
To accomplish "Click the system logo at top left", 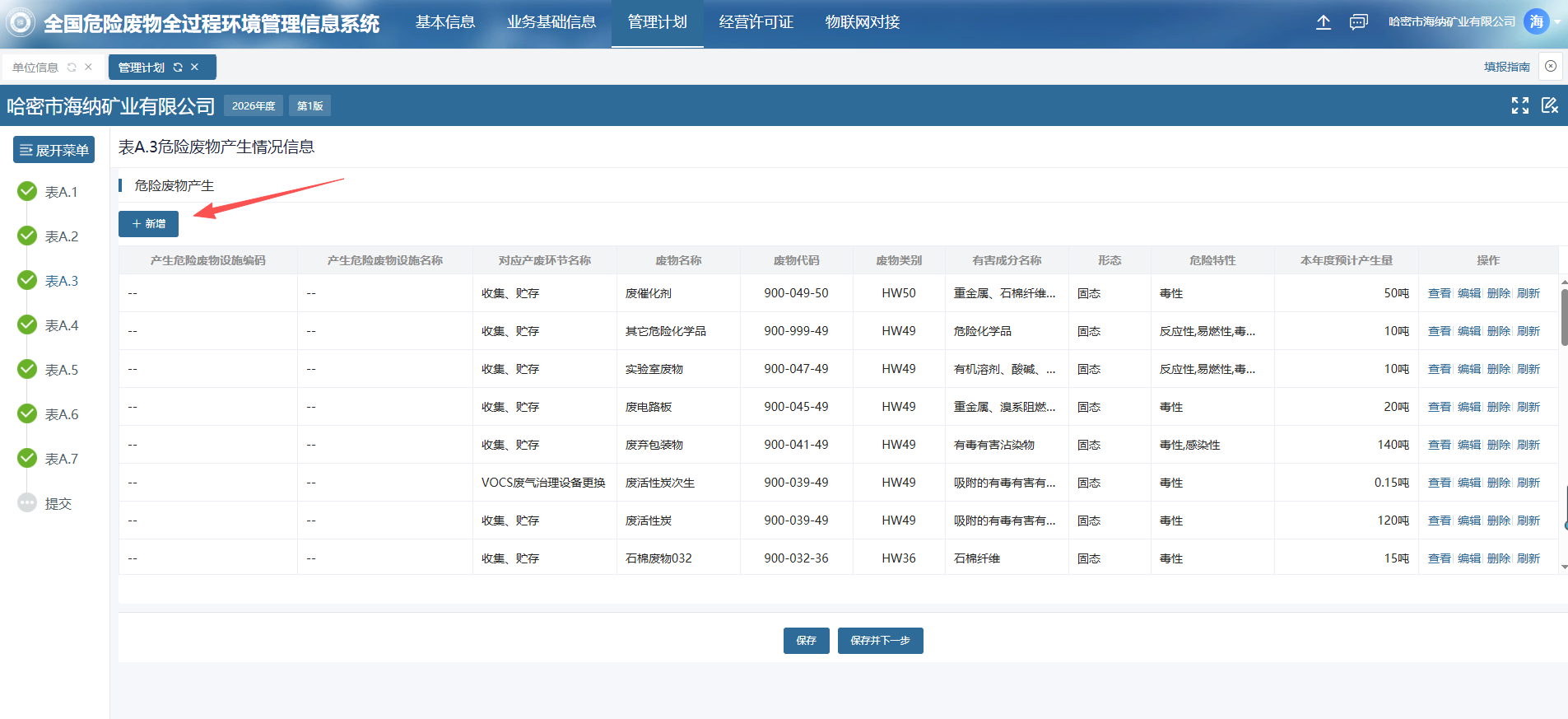I will (x=21, y=22).
